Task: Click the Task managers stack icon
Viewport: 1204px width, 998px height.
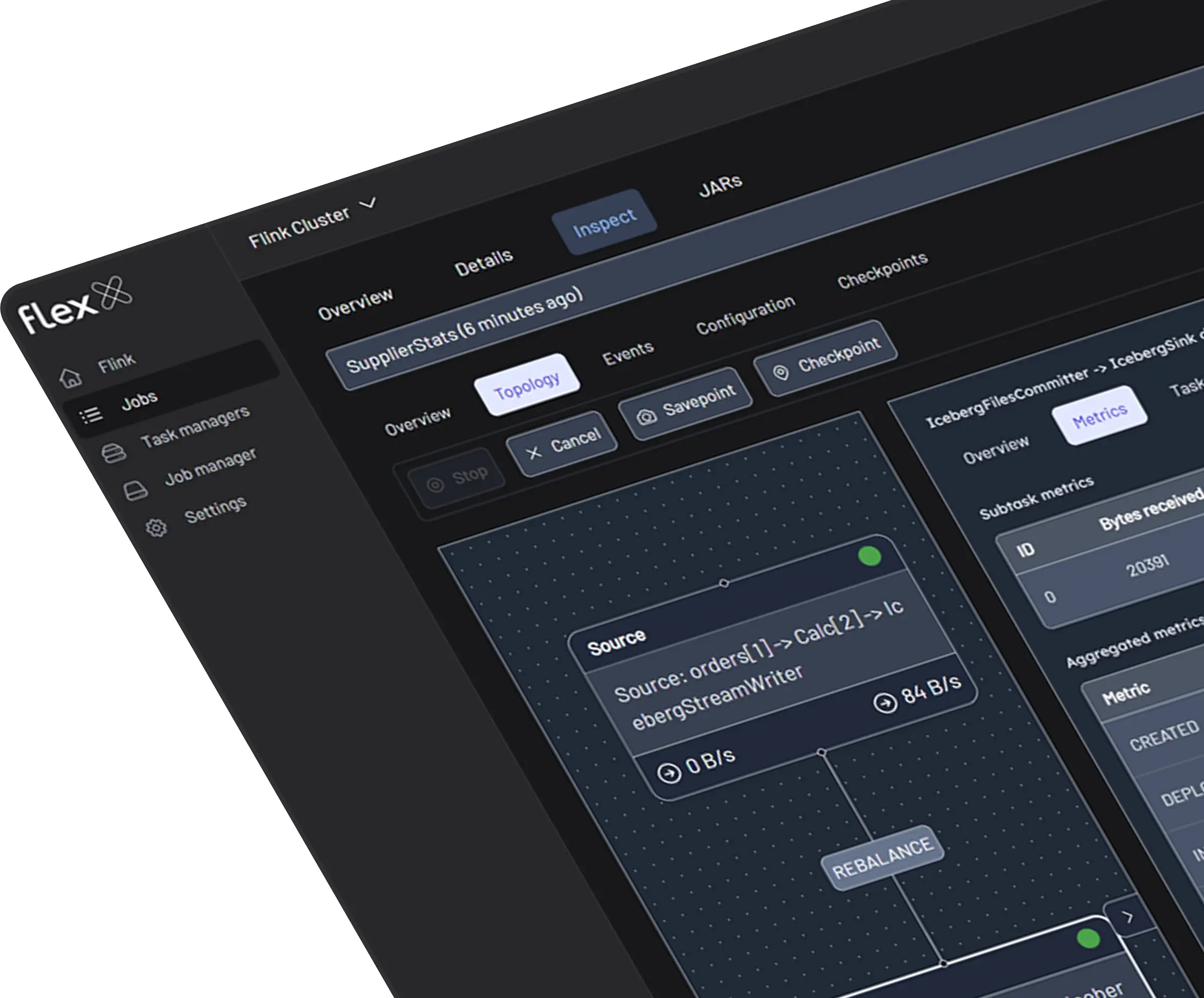Action: 113,453
